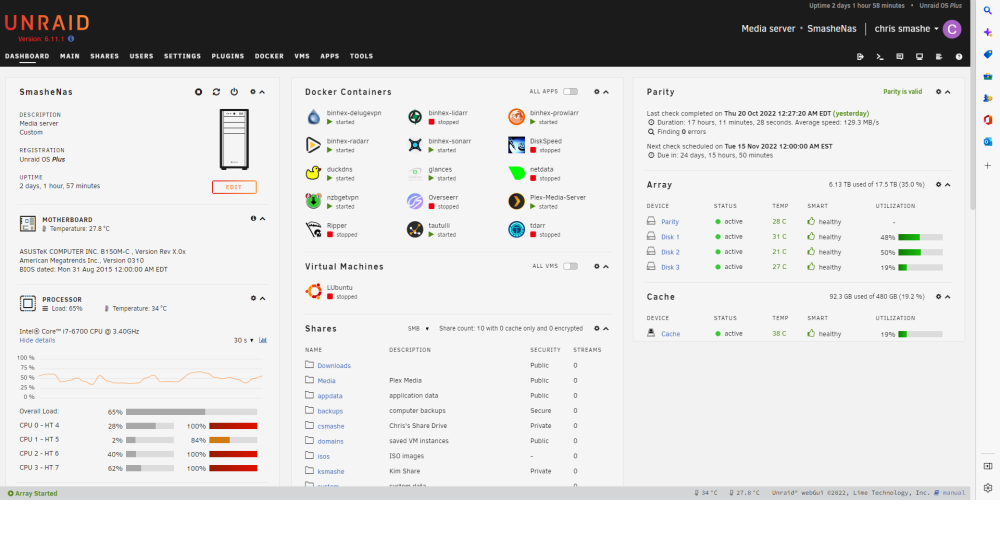Click the binhex-prowlarr container icon
The image size is (1000, 538).
tap(516, 117)
